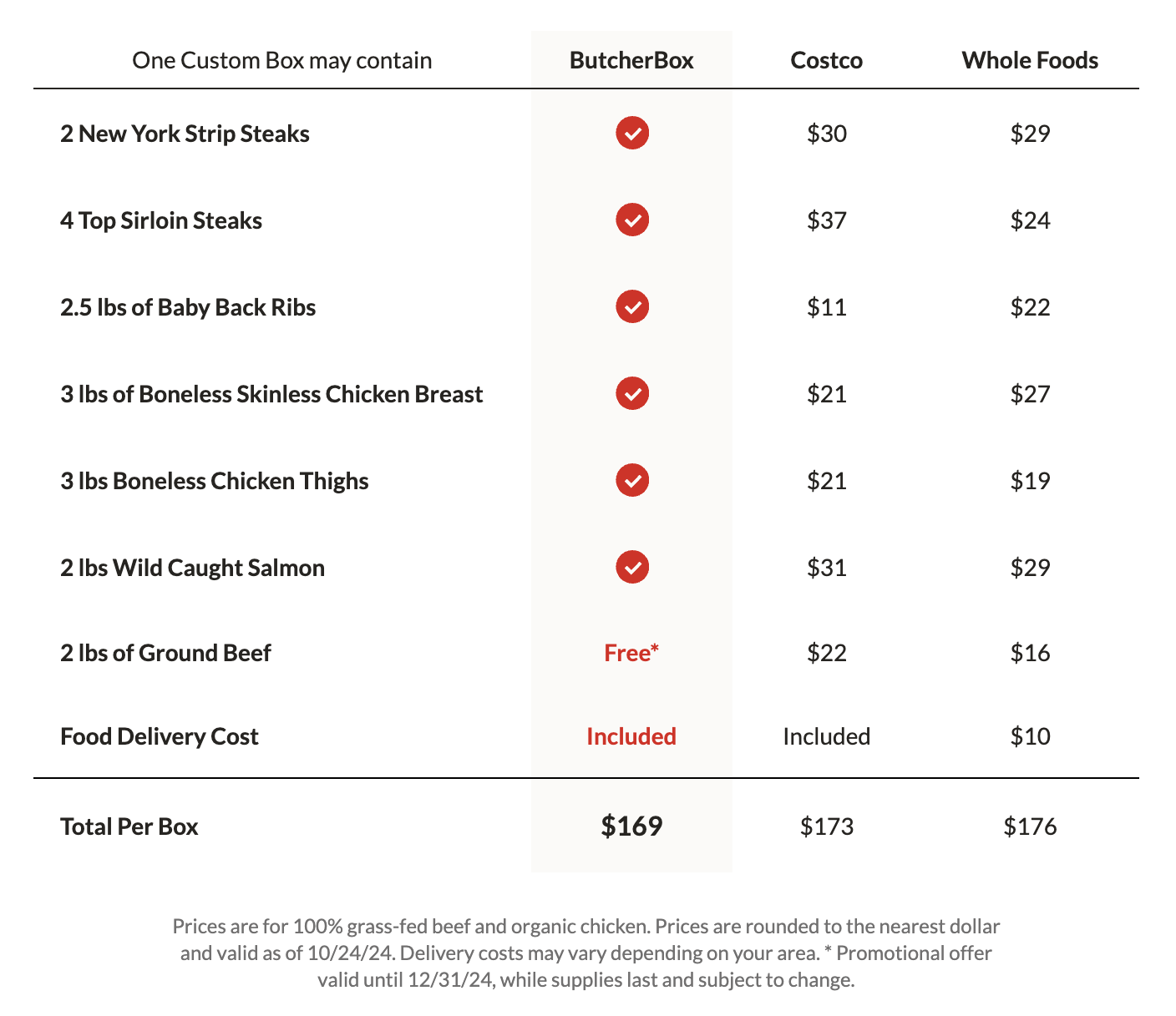Click the Baby Back Ribs red checkmark

tap(632, 306)
